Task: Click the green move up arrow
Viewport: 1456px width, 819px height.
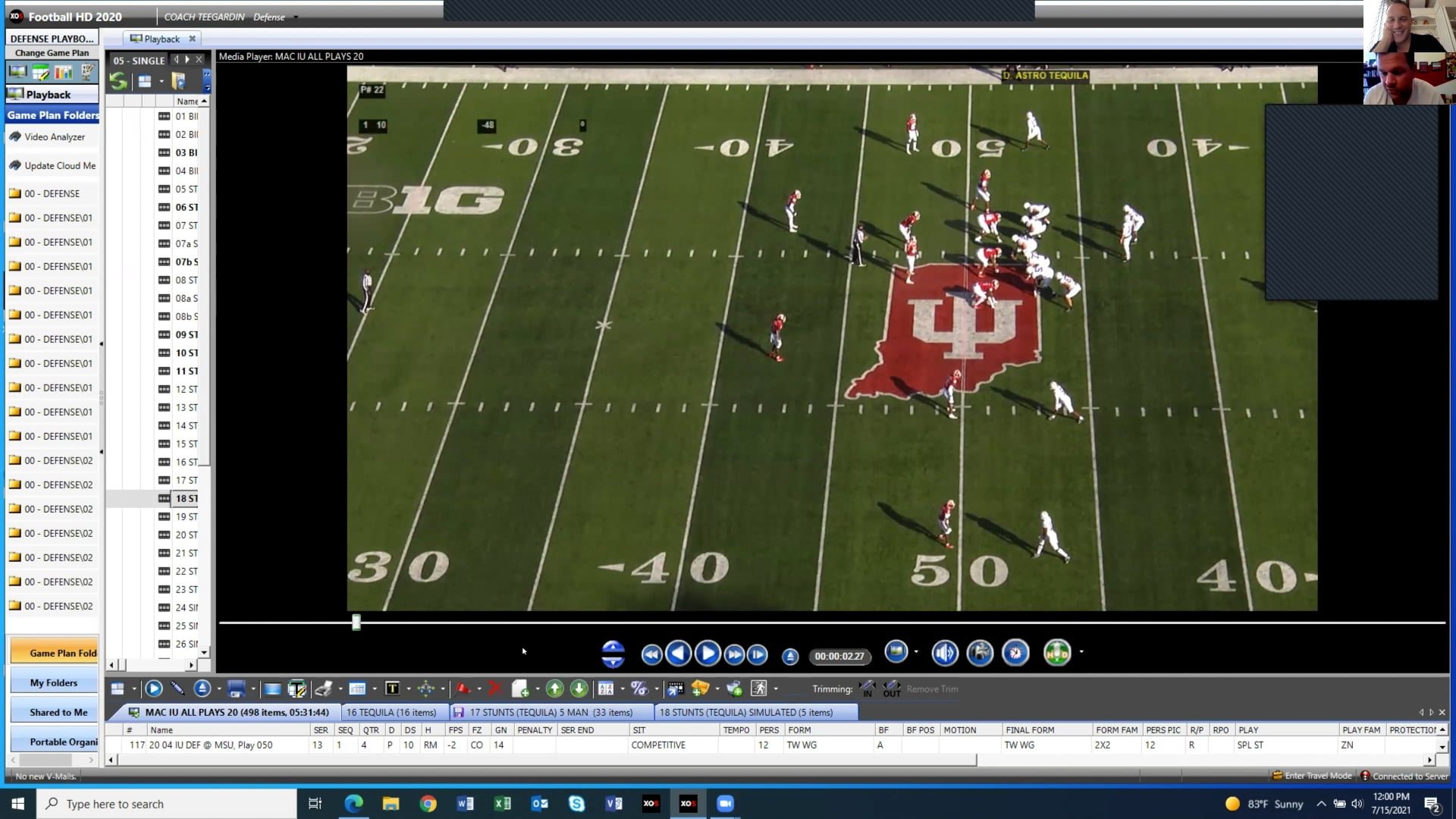Action: pos(554,689)
